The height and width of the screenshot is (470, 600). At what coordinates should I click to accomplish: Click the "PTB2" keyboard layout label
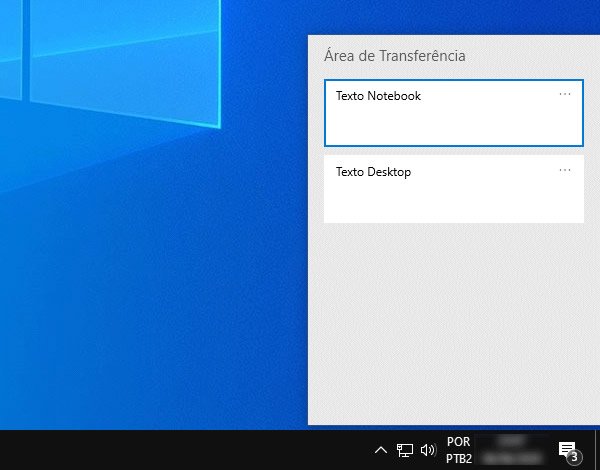point(459,458)
